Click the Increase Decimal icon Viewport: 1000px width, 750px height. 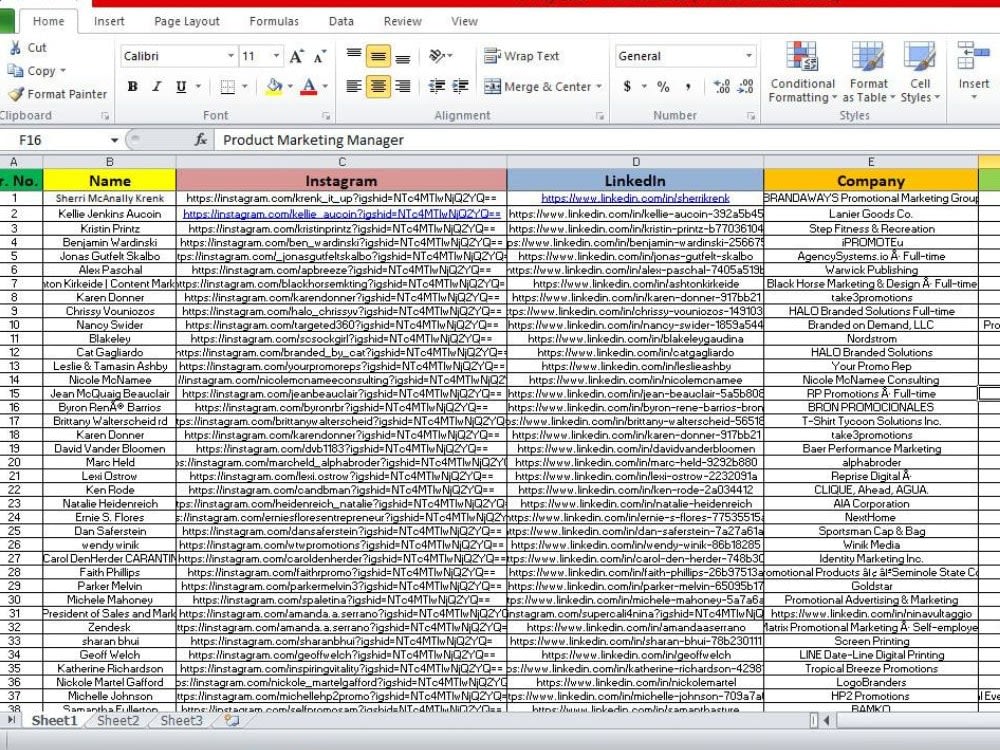(723, 88)
